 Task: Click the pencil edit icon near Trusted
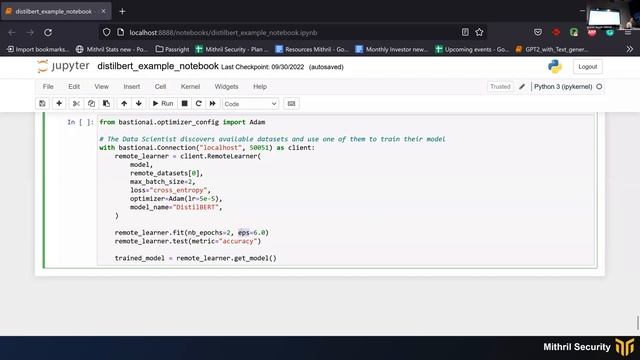pos(522,87)
